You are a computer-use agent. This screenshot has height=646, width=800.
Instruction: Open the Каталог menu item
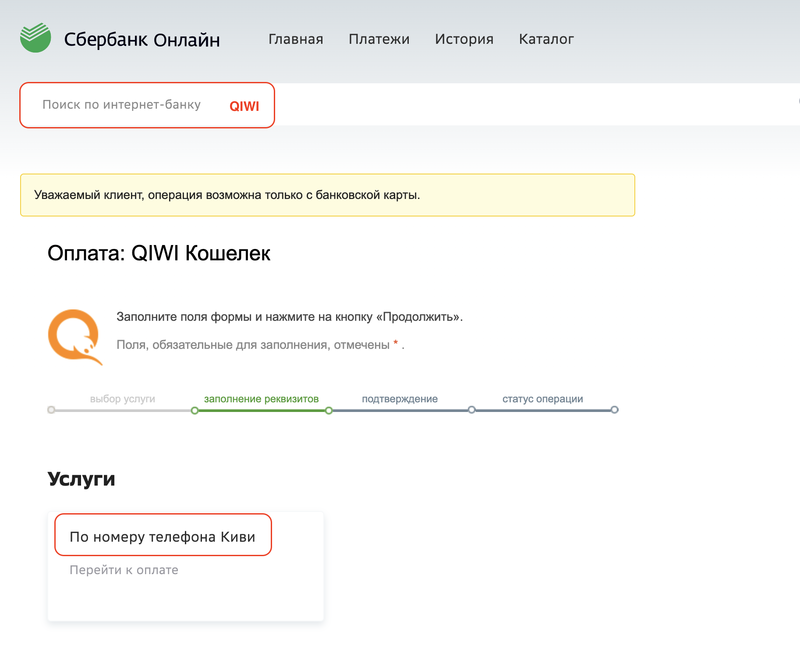point(546,39)
